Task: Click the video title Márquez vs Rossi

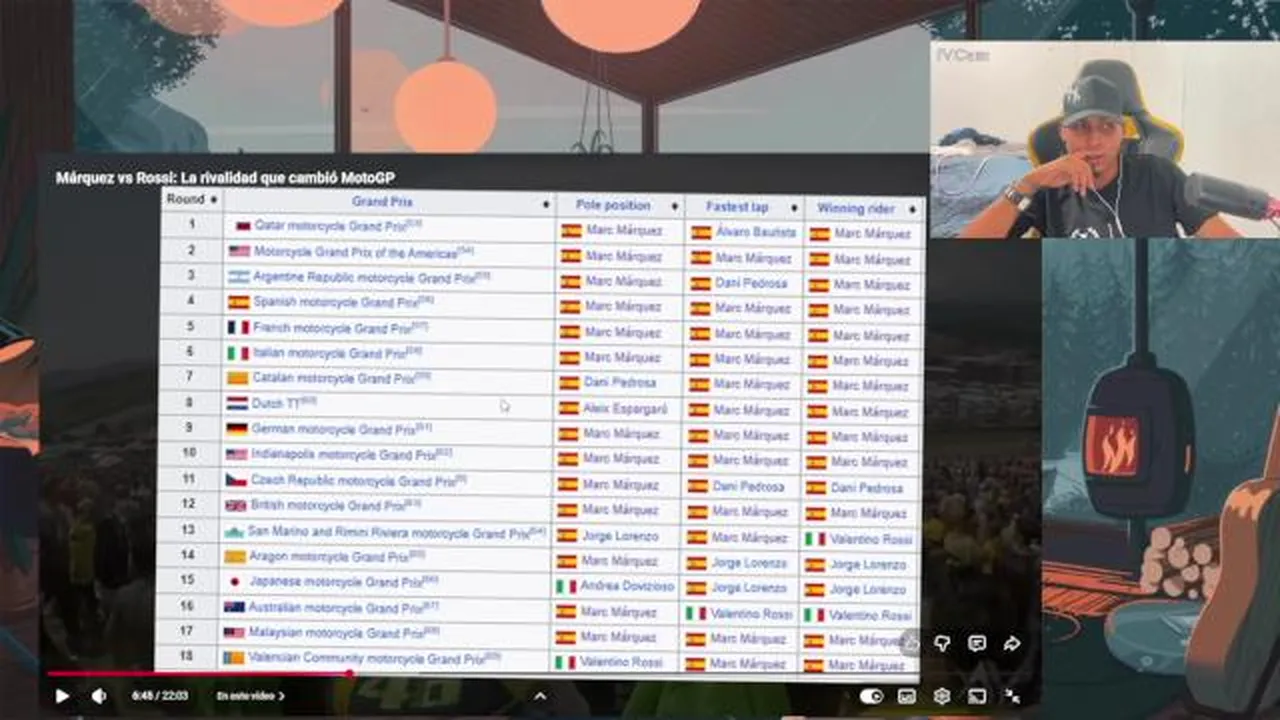Action: tap(225, 178)
